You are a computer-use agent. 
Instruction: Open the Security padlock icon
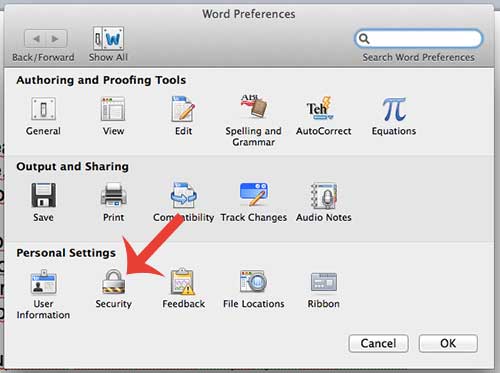(114, 282)
